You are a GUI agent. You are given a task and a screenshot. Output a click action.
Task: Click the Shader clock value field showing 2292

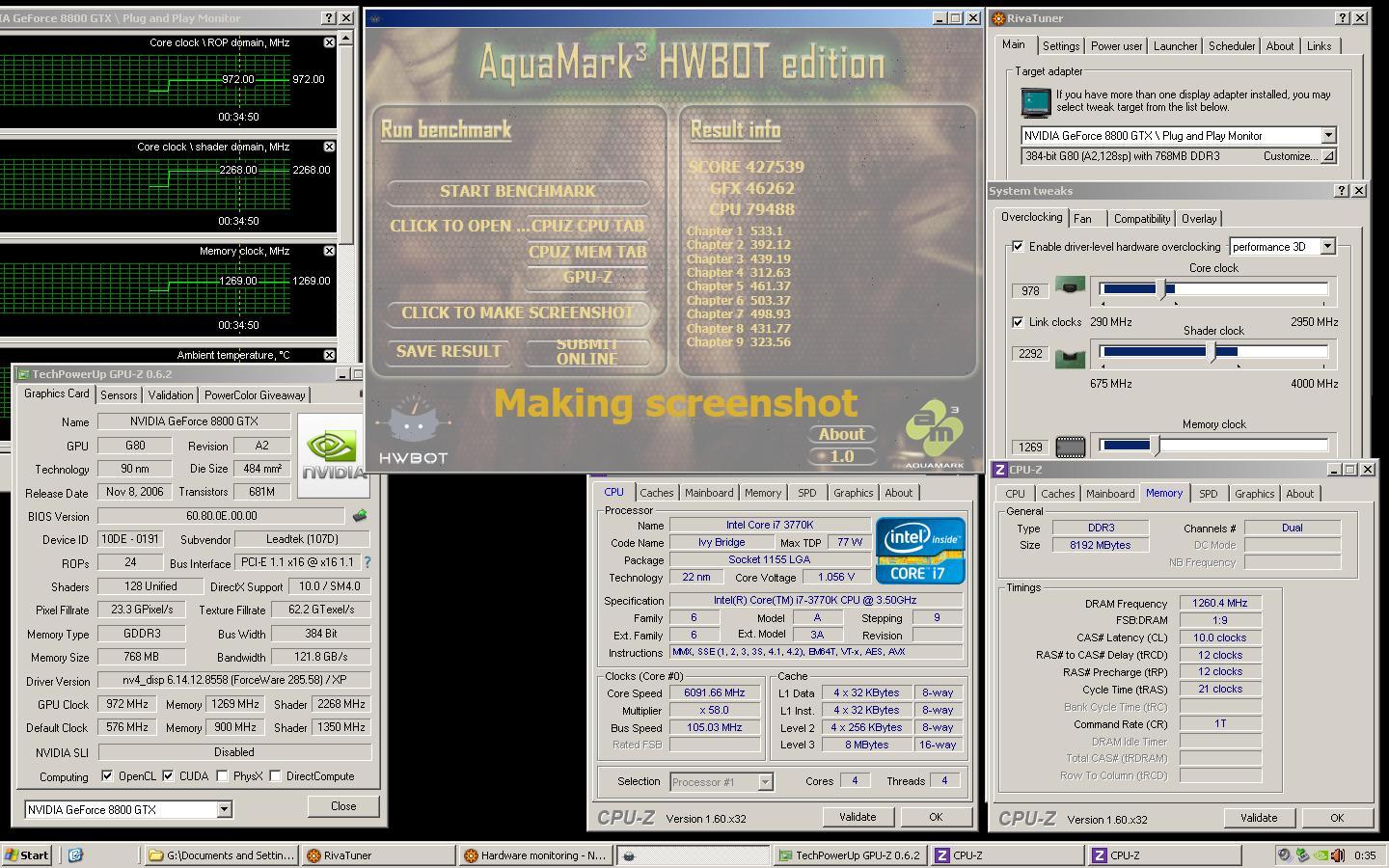pos(1030,354)
